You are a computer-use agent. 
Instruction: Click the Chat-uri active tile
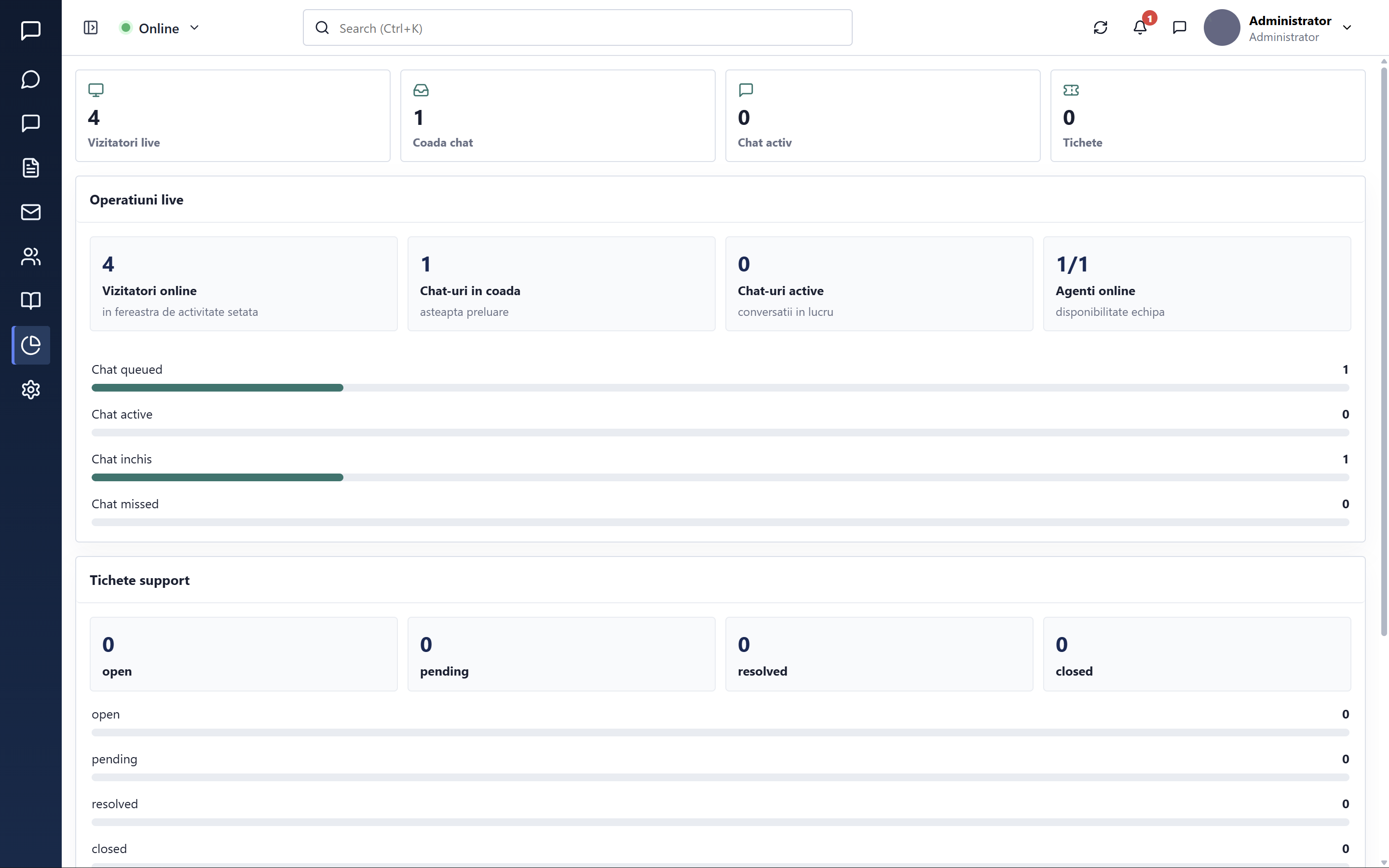click(x=879, y=284)
